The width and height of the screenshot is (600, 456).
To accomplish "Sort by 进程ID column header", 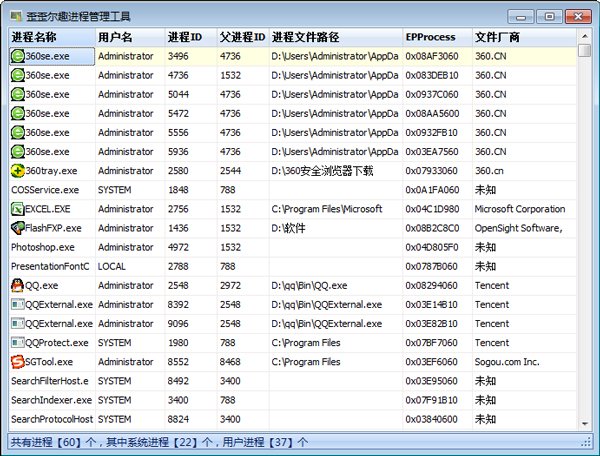I will [x=191, y=37].
